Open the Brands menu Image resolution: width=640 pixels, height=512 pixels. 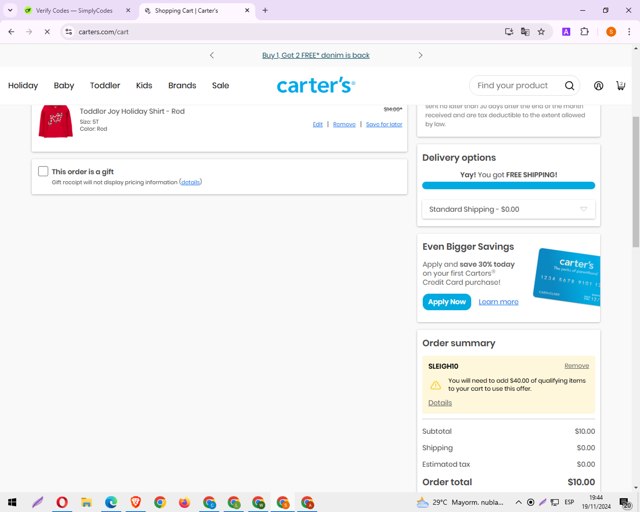[182, 85]
